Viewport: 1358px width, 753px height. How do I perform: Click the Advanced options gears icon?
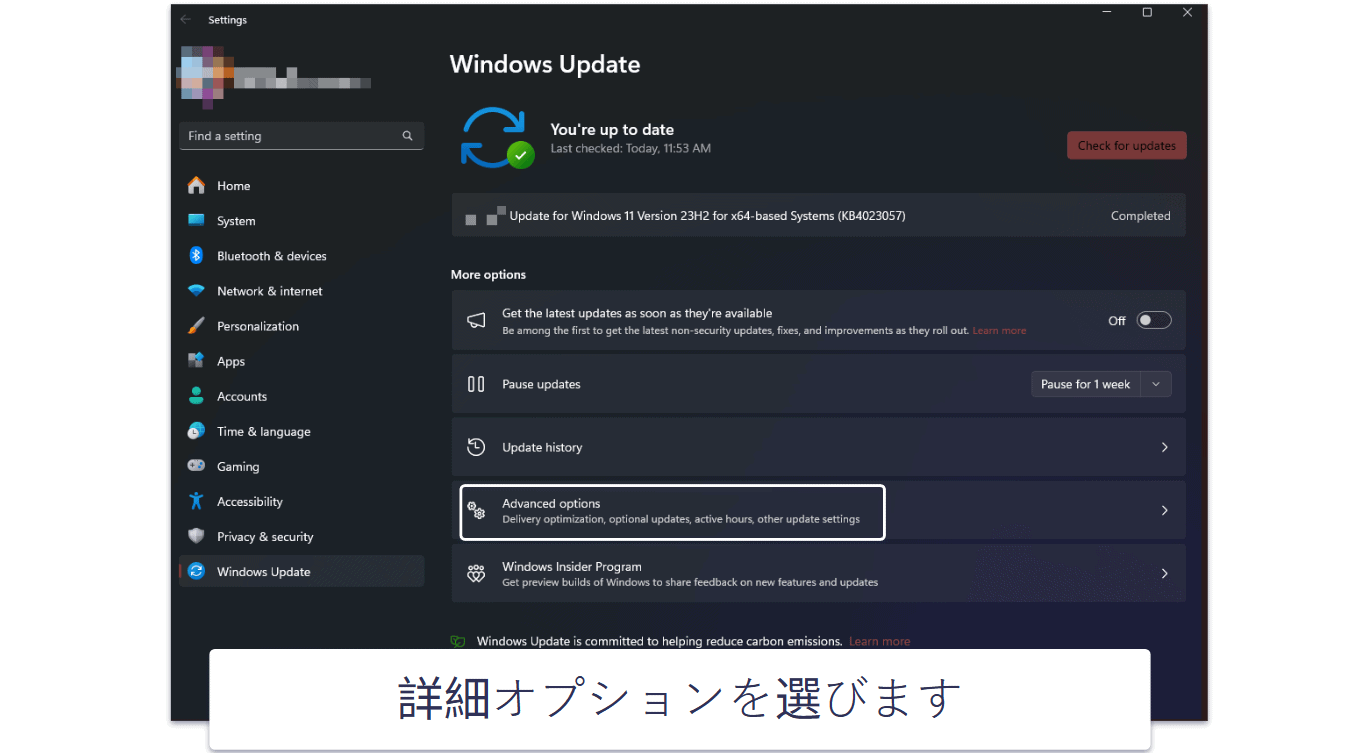476,511
